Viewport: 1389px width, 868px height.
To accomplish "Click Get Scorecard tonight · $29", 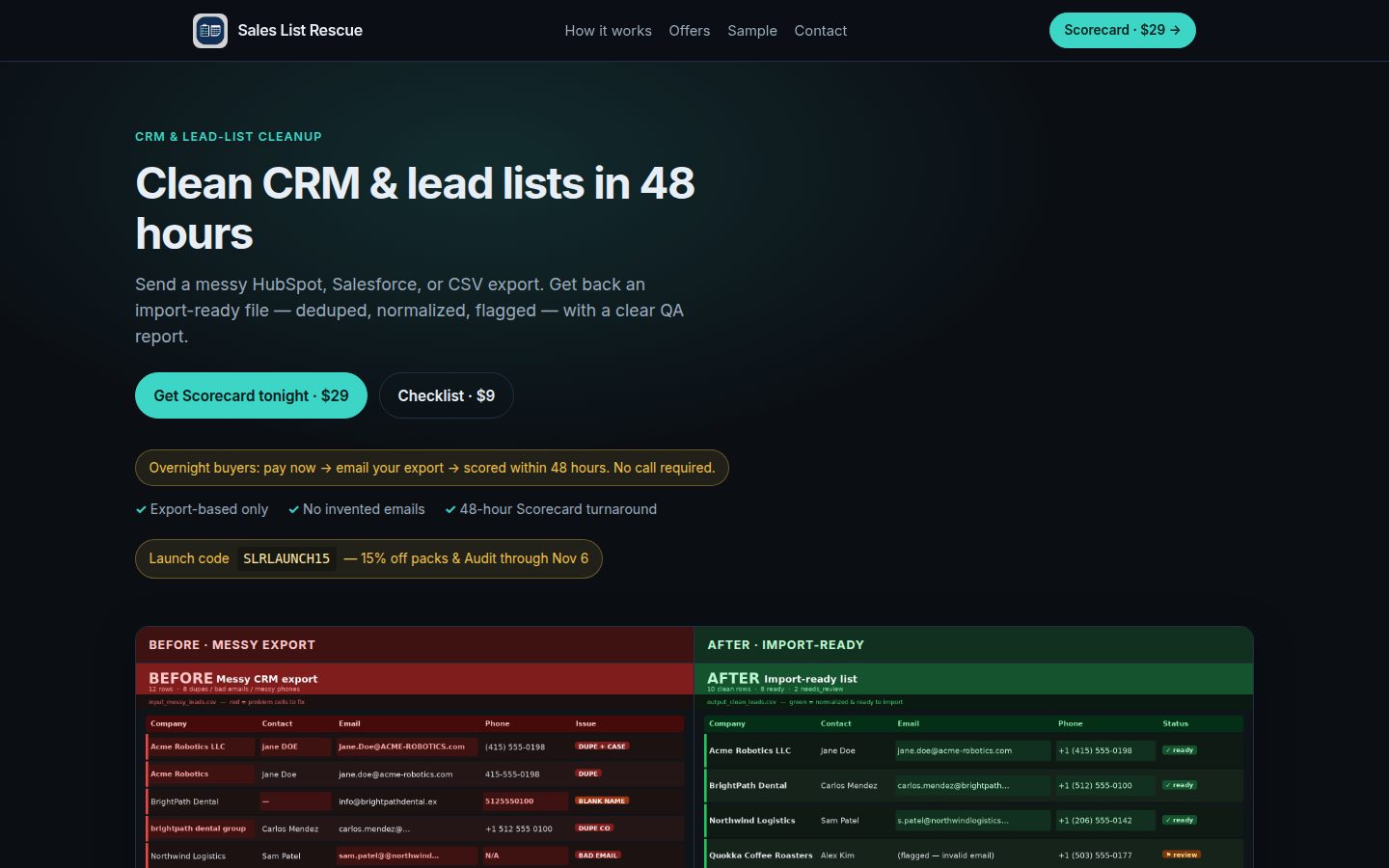I will pyautogui.click(x=251, y=395).
